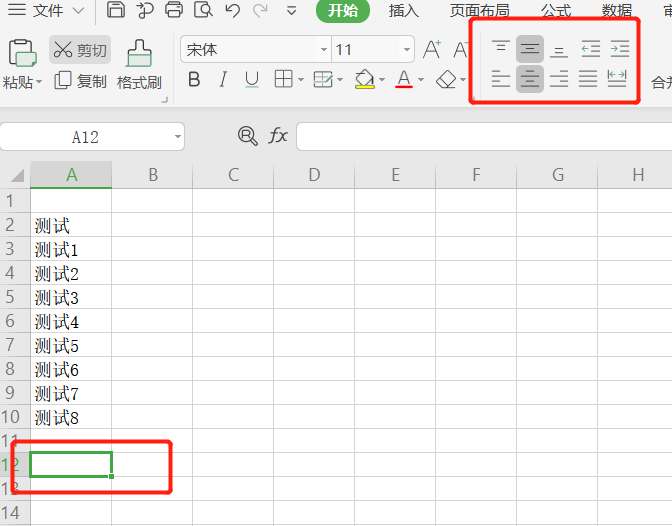
Task: Toggle middle vertical alignment
Action: (530, 49)
